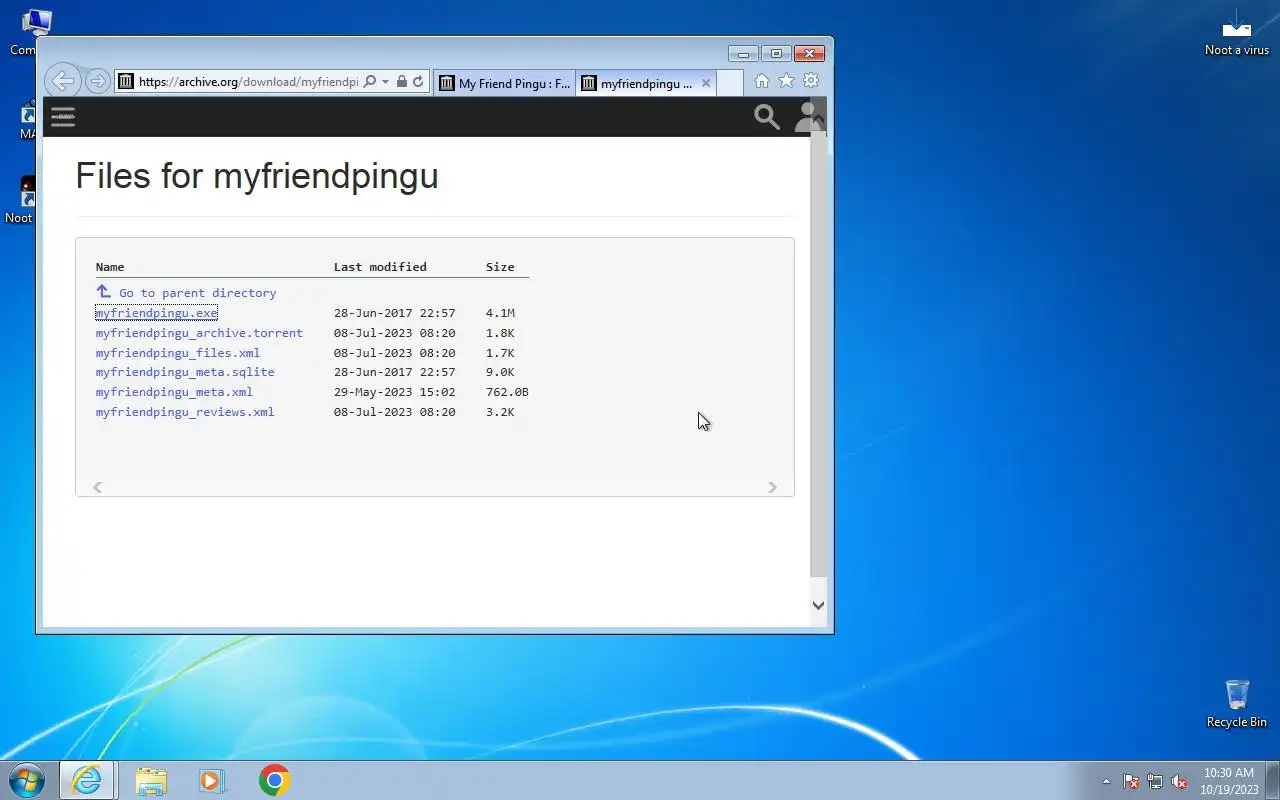Click Internet Explorer taskbar icon
The width and height of the screenshot is (1280, 800).
(x=87, y=780)
